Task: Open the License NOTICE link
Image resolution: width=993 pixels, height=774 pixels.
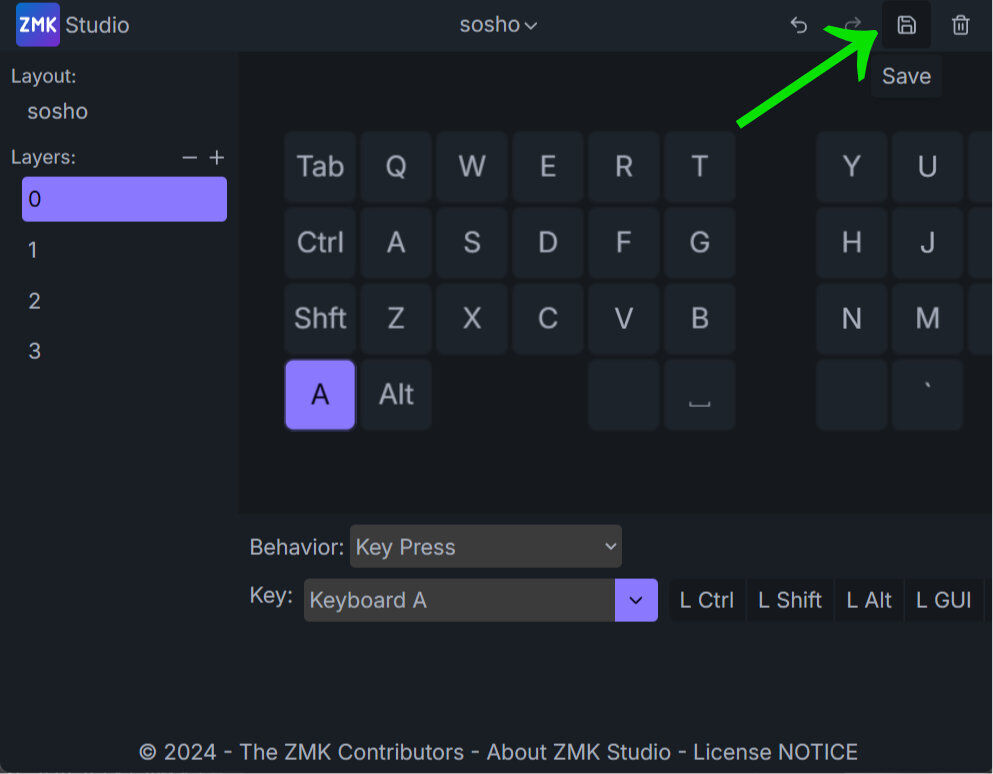Action: 775,752
